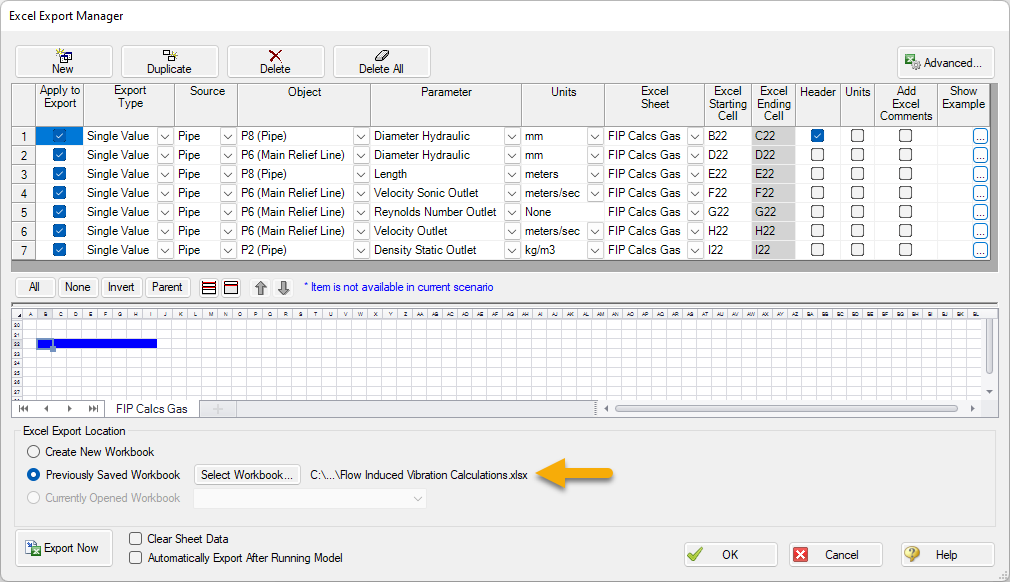Select the Create New Workbook option
Screen dimensions: 1010x582
coord(32,451)
